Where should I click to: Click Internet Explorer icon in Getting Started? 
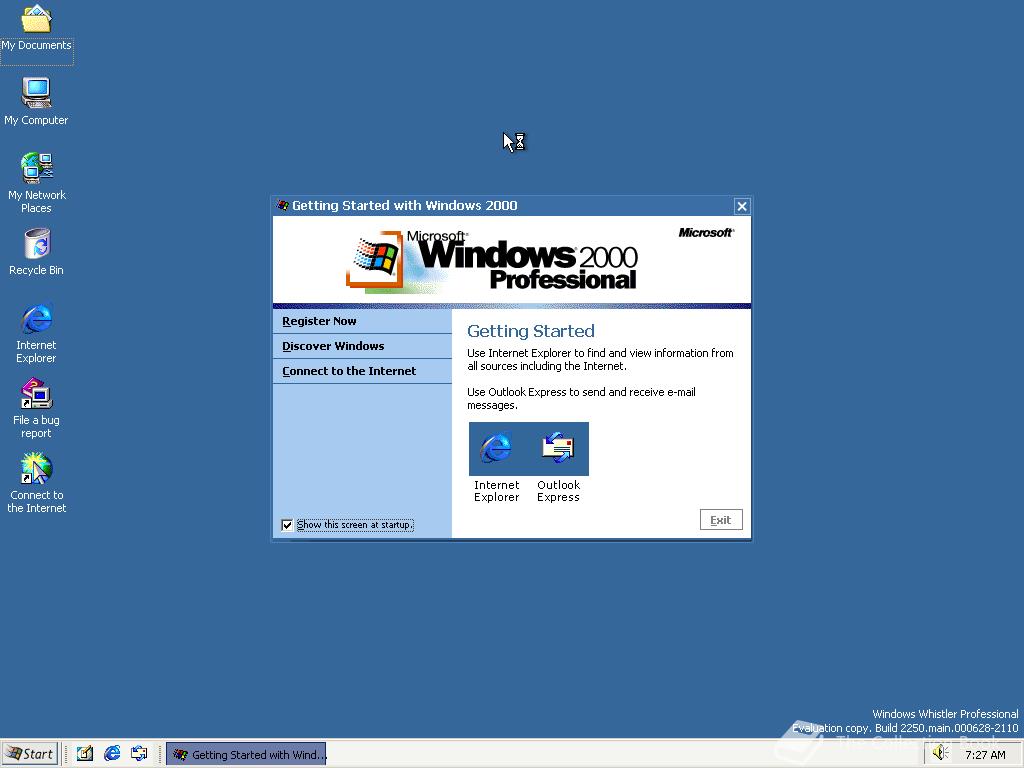[496, 449]
